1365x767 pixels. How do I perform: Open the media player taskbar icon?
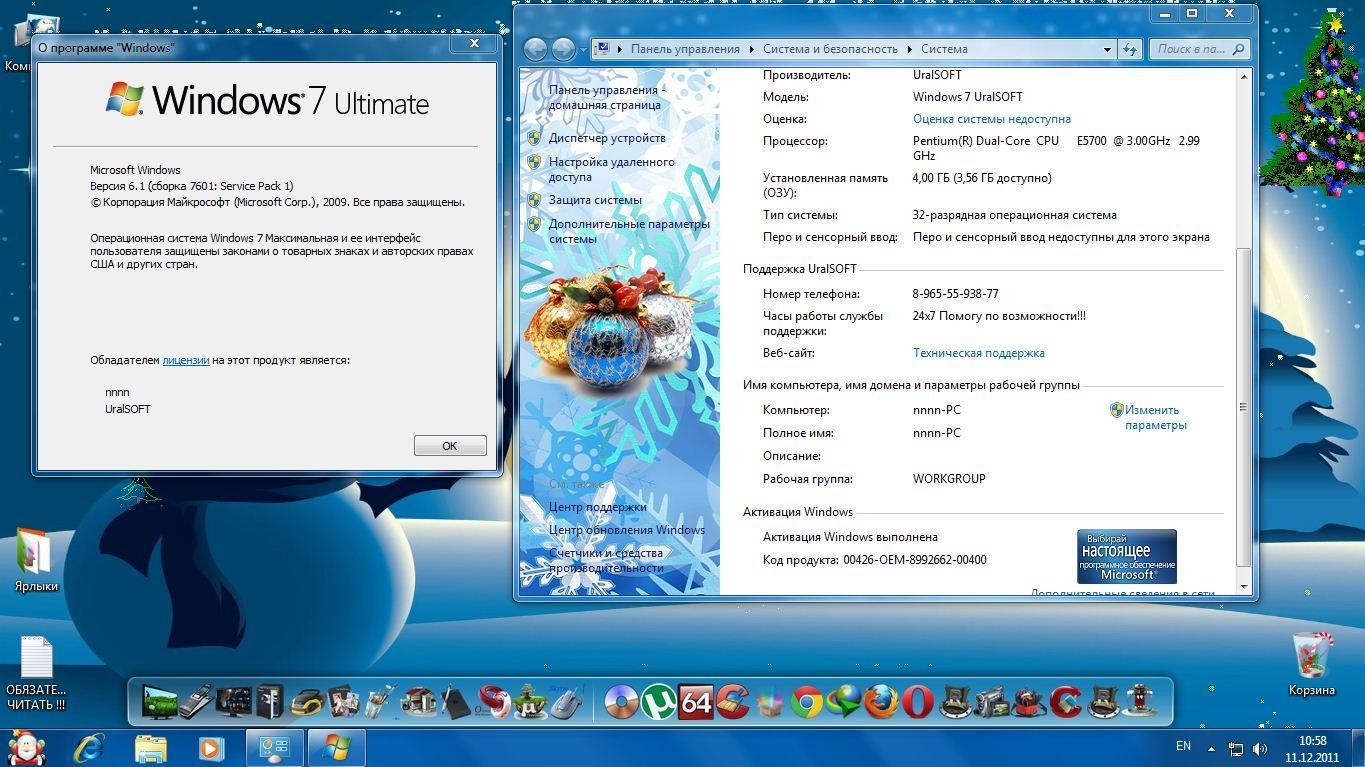click(x=210, y=747)
